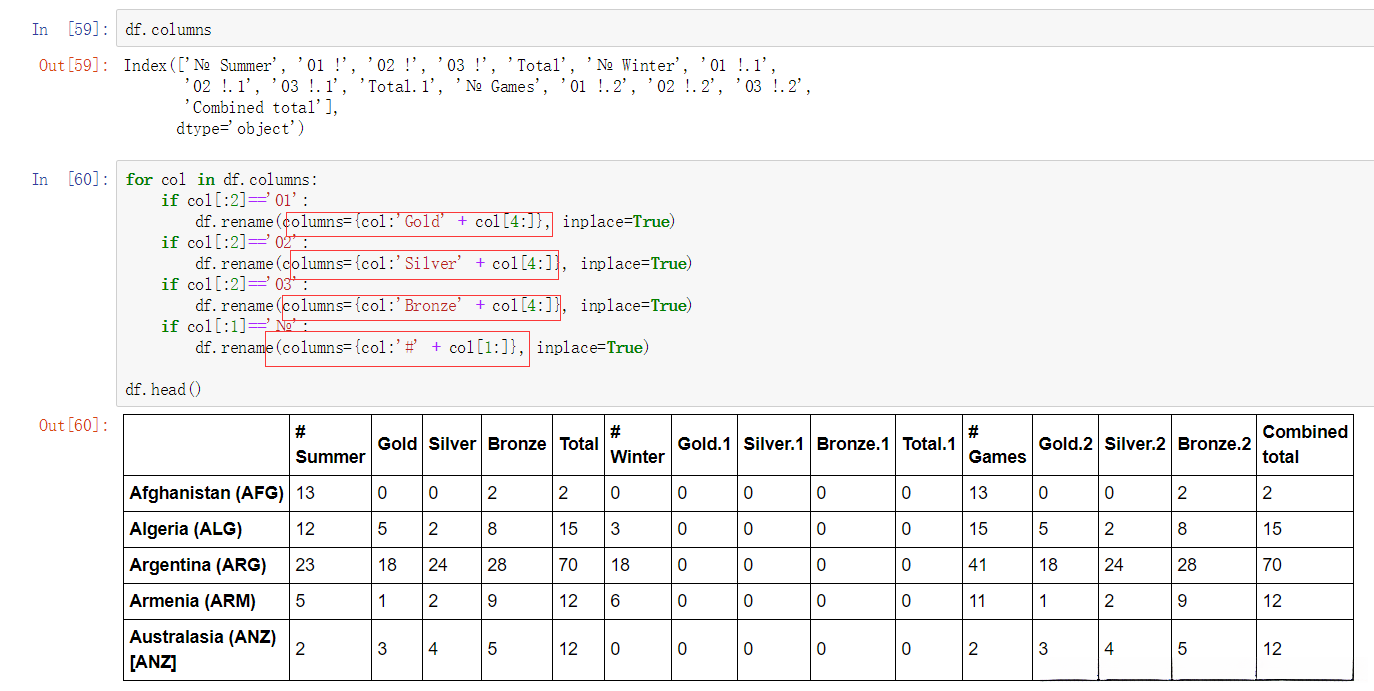
Task: Select Armenia's # Winter value 6
Action: 615,601
